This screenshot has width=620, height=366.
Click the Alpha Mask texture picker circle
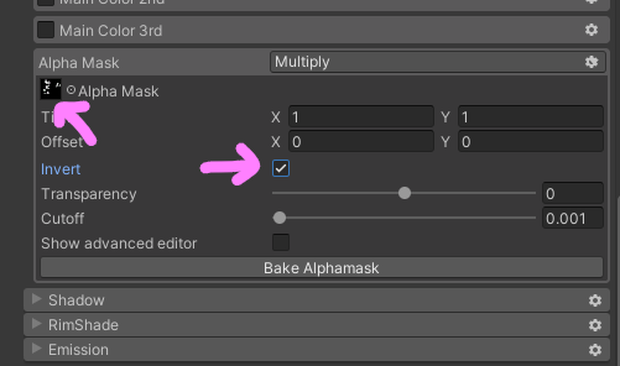click(71, 90)
